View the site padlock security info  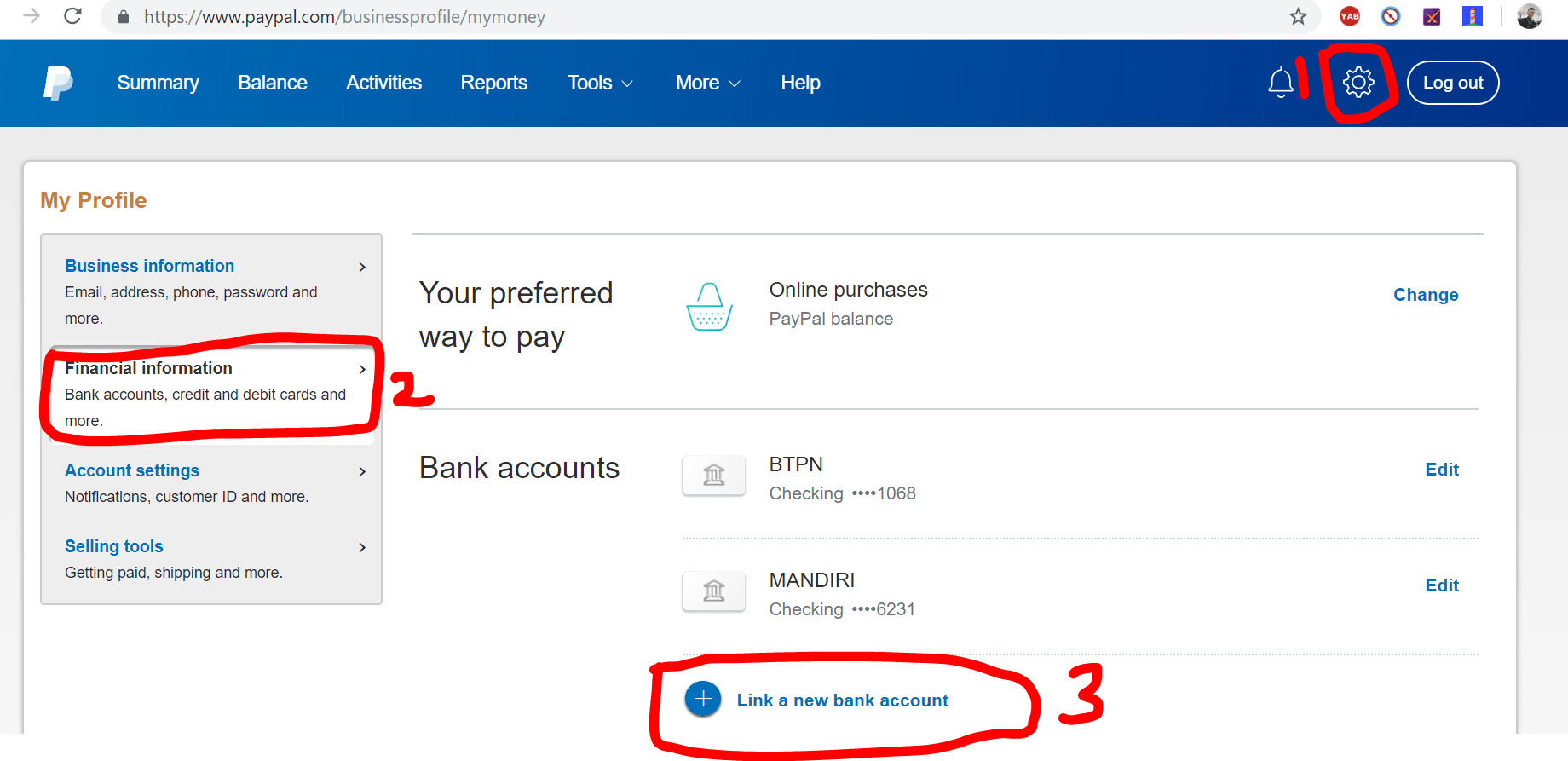(x=124, y=17)
